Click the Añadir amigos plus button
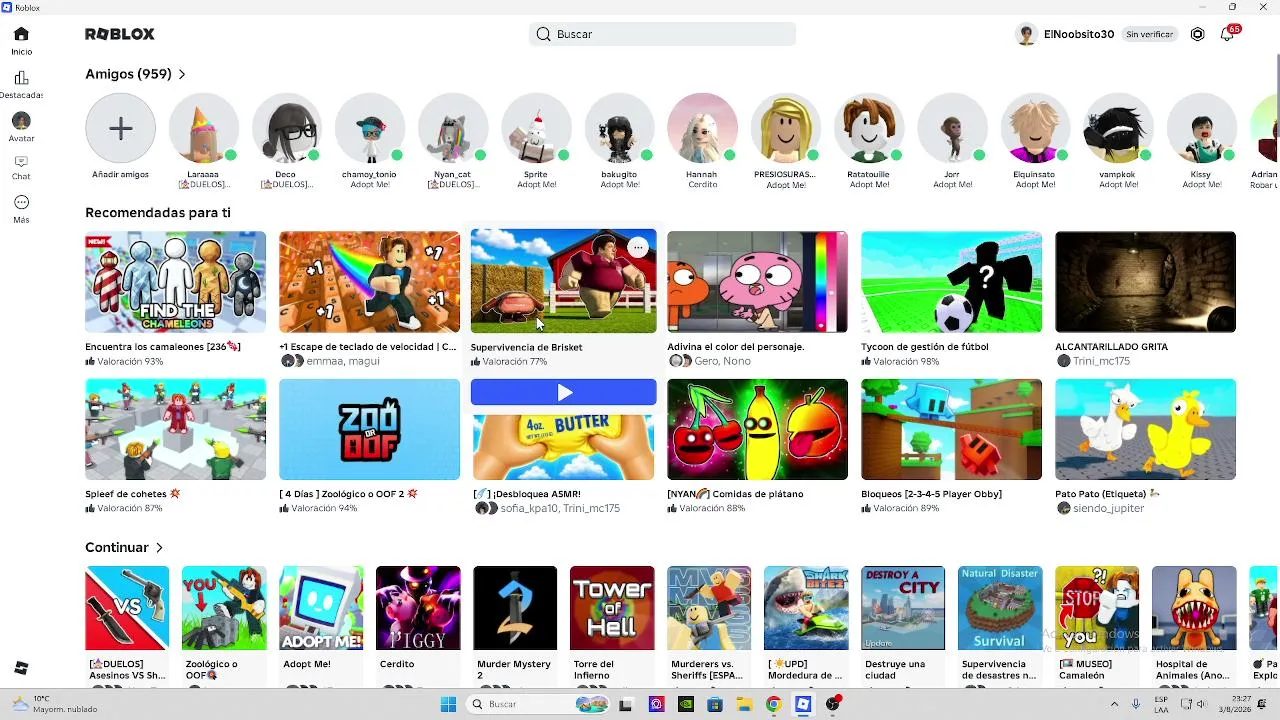 [120, 128]
